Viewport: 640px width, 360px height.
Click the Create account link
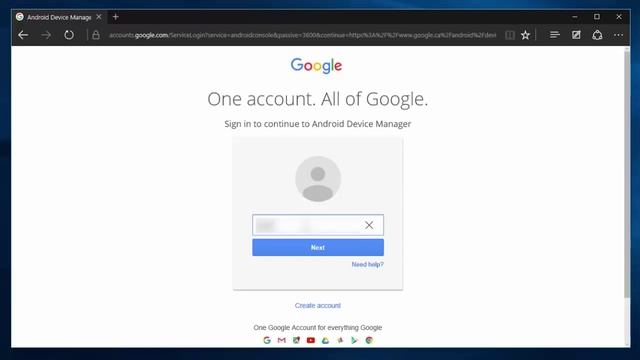[x=318, y=305]
